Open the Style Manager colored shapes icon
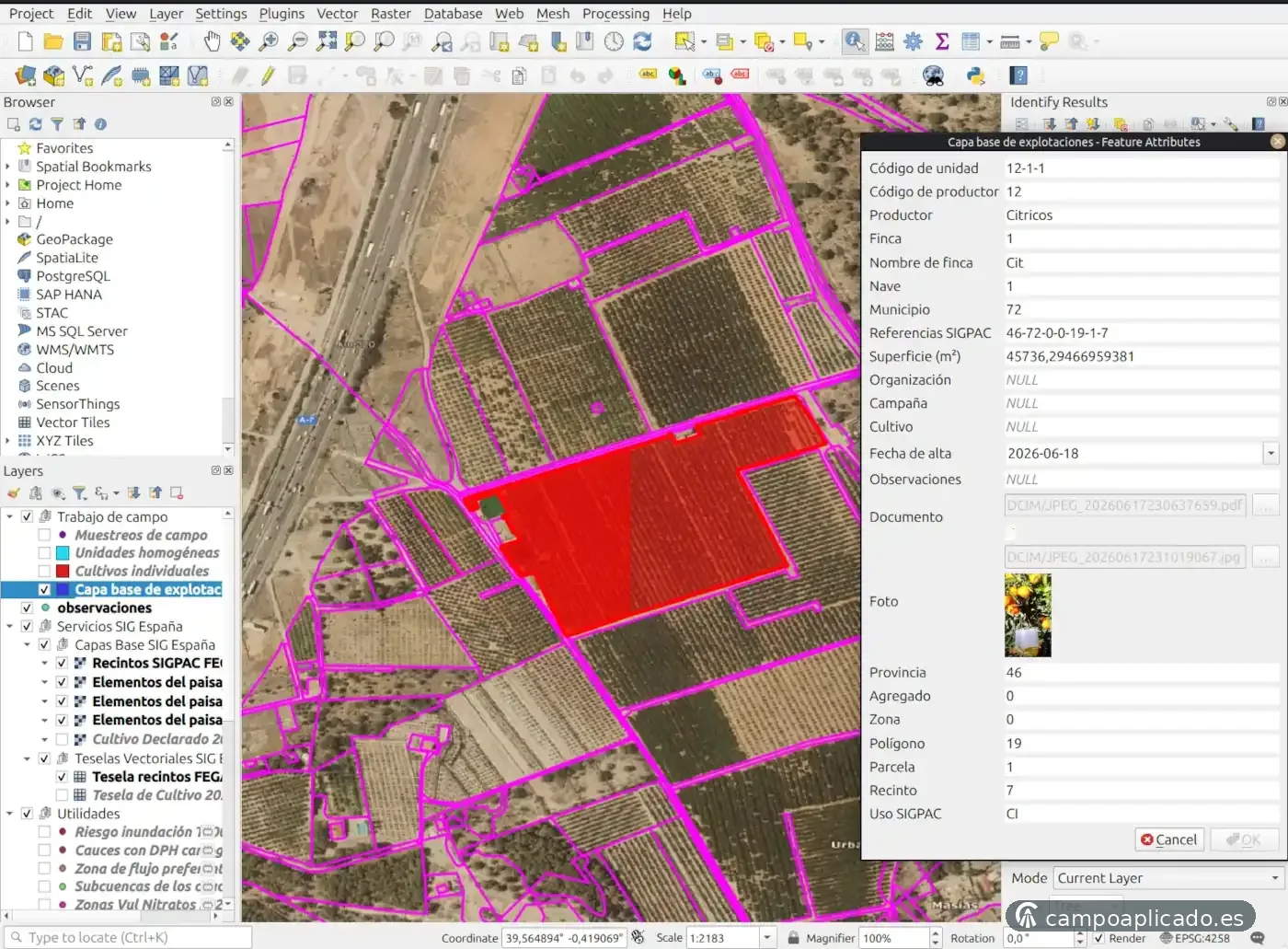1288x949 pixels. (169, 41)
